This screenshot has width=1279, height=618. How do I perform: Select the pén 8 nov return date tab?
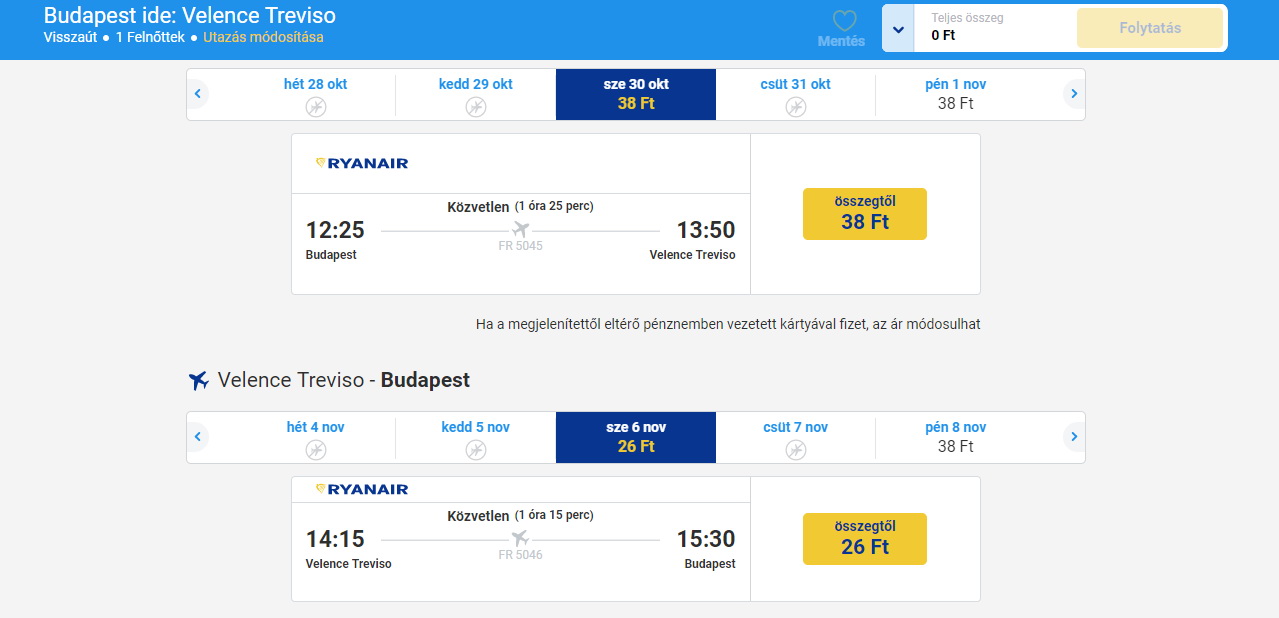tap(956, 437)
